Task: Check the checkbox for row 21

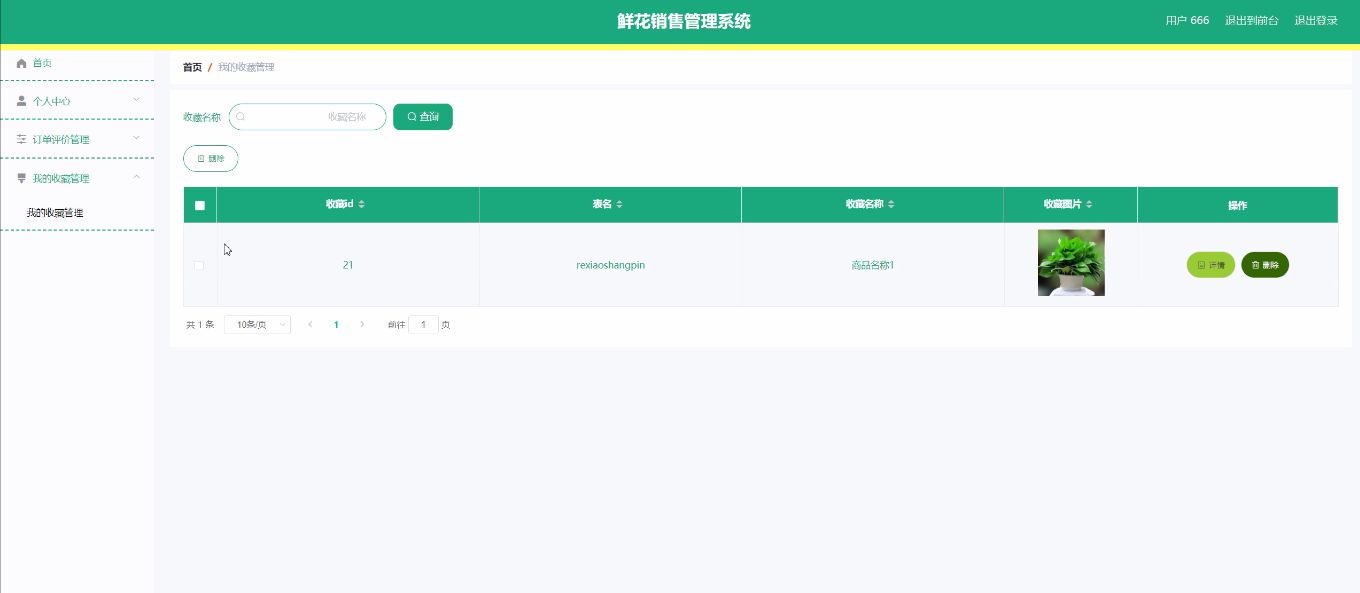Action: tap(199, 265)
